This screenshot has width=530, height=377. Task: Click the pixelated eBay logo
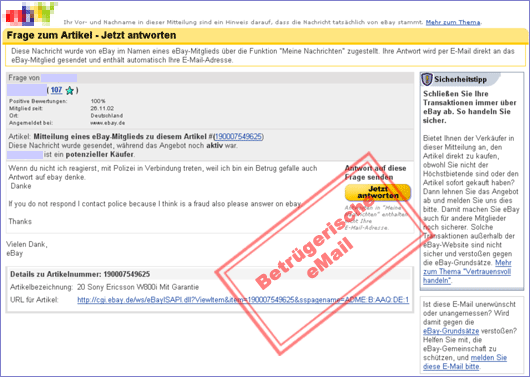click(30, 14)
